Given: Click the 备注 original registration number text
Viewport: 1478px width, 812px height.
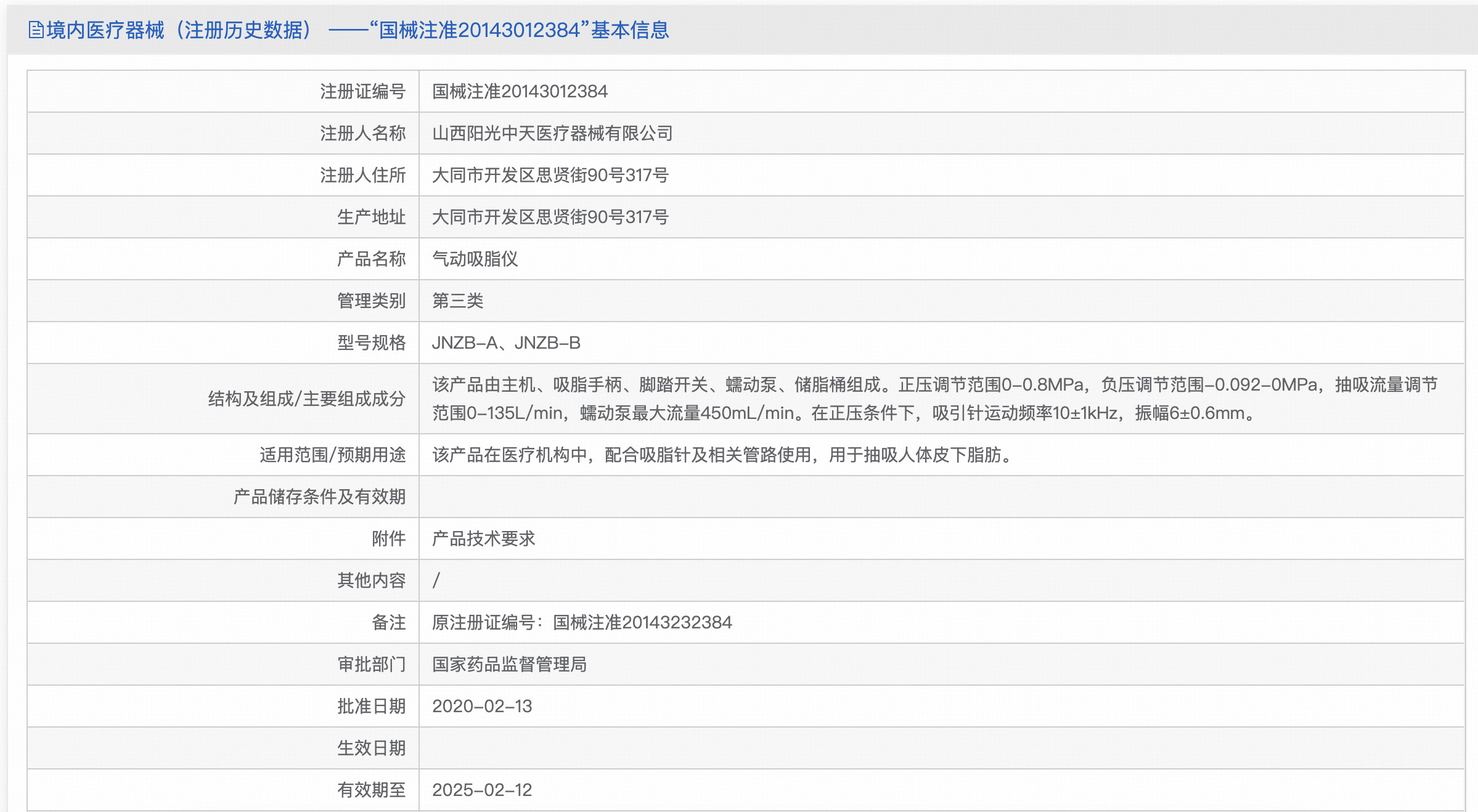Looking at the screenshot, I should 581,623.
